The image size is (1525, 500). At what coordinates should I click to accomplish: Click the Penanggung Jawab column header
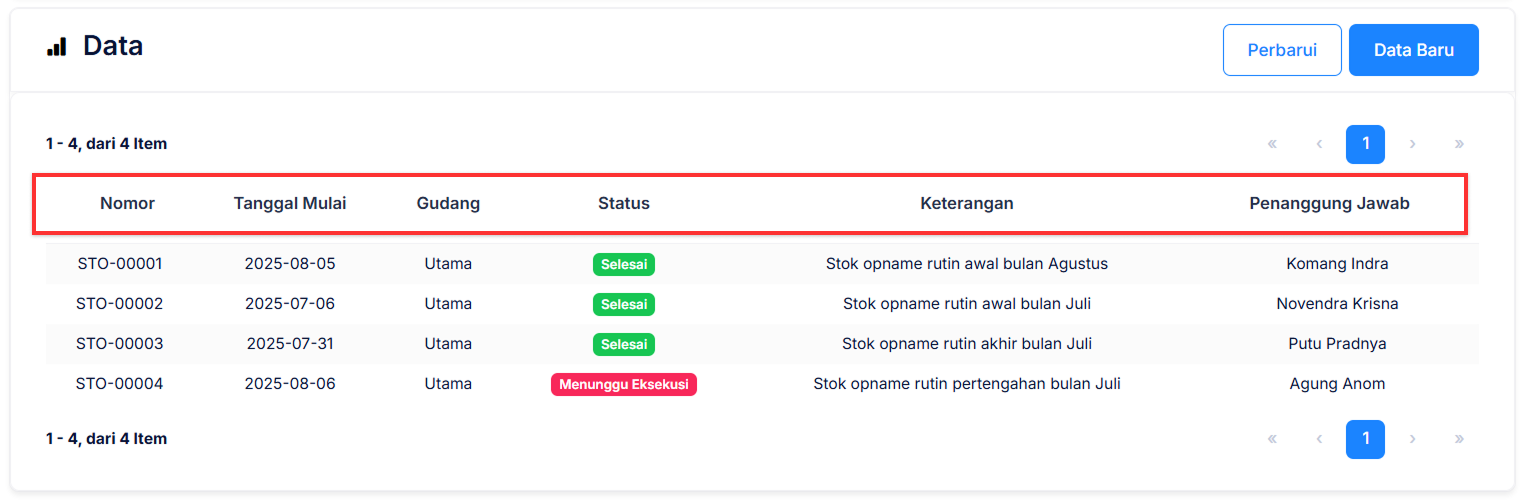(x=1329, y=204)
